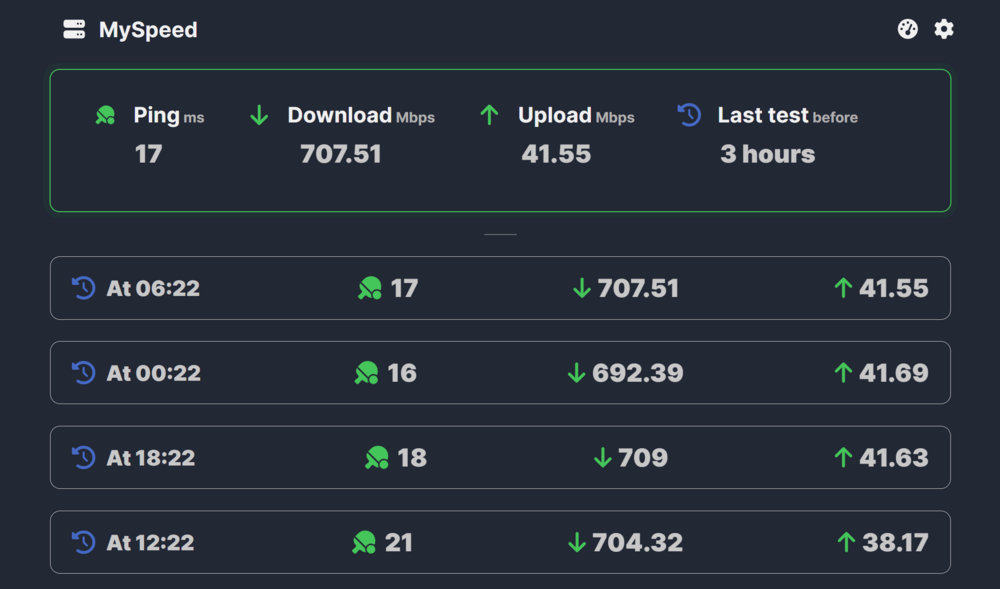Click the green download arrow in summary
1000x589 pixels.
[259, 115]
